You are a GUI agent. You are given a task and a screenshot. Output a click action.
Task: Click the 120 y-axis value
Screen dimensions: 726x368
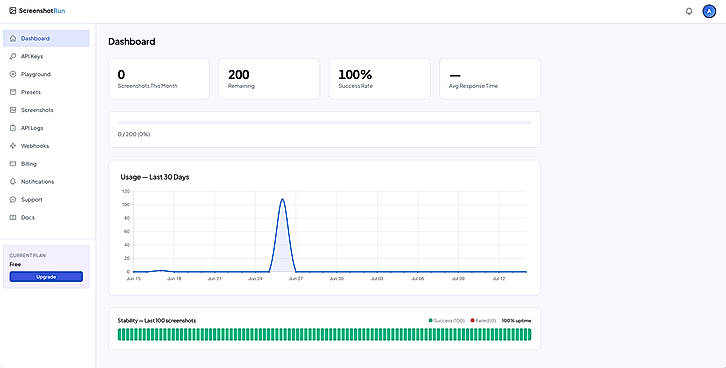coord(125,191)
